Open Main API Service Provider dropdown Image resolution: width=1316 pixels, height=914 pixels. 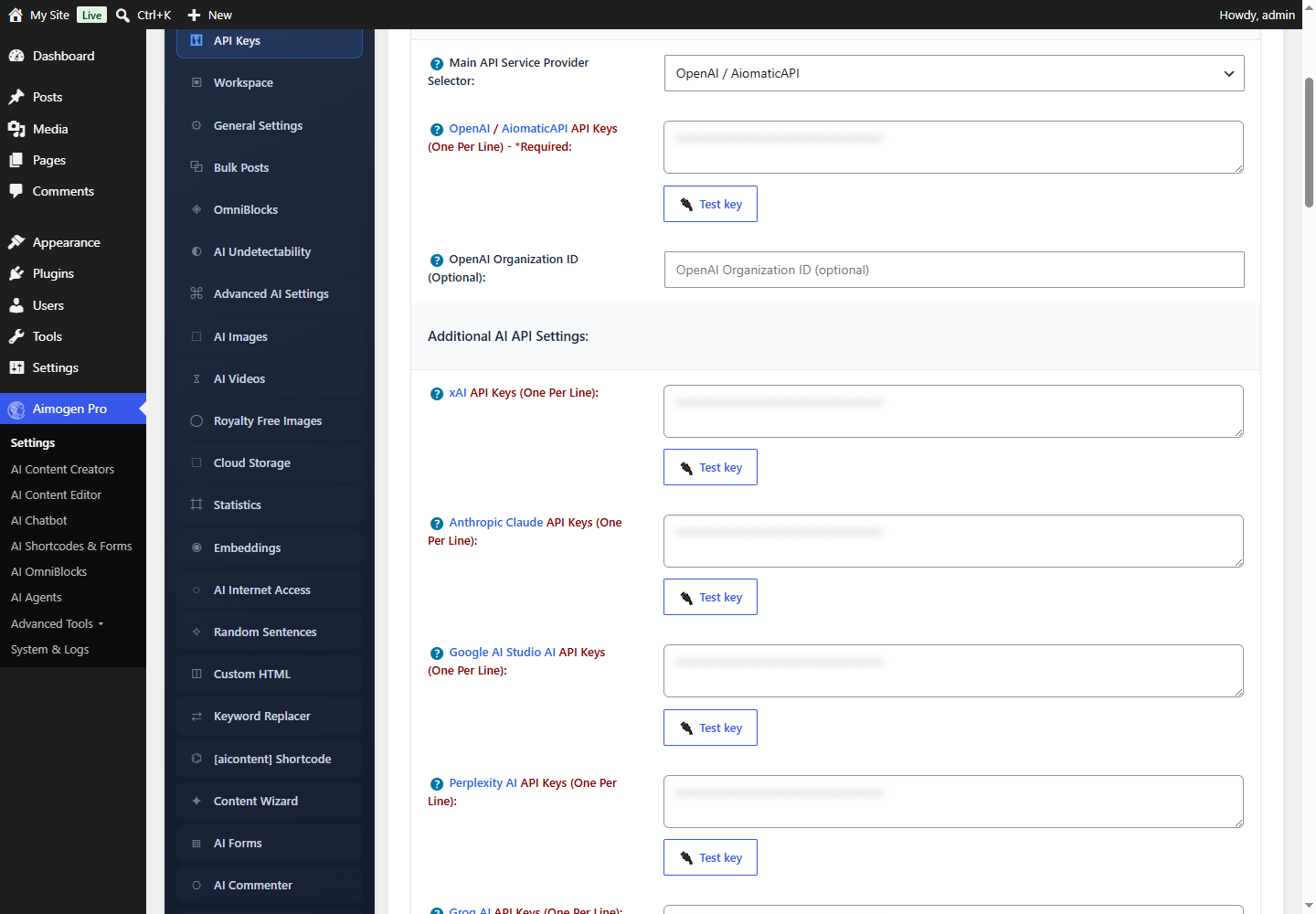954,73
